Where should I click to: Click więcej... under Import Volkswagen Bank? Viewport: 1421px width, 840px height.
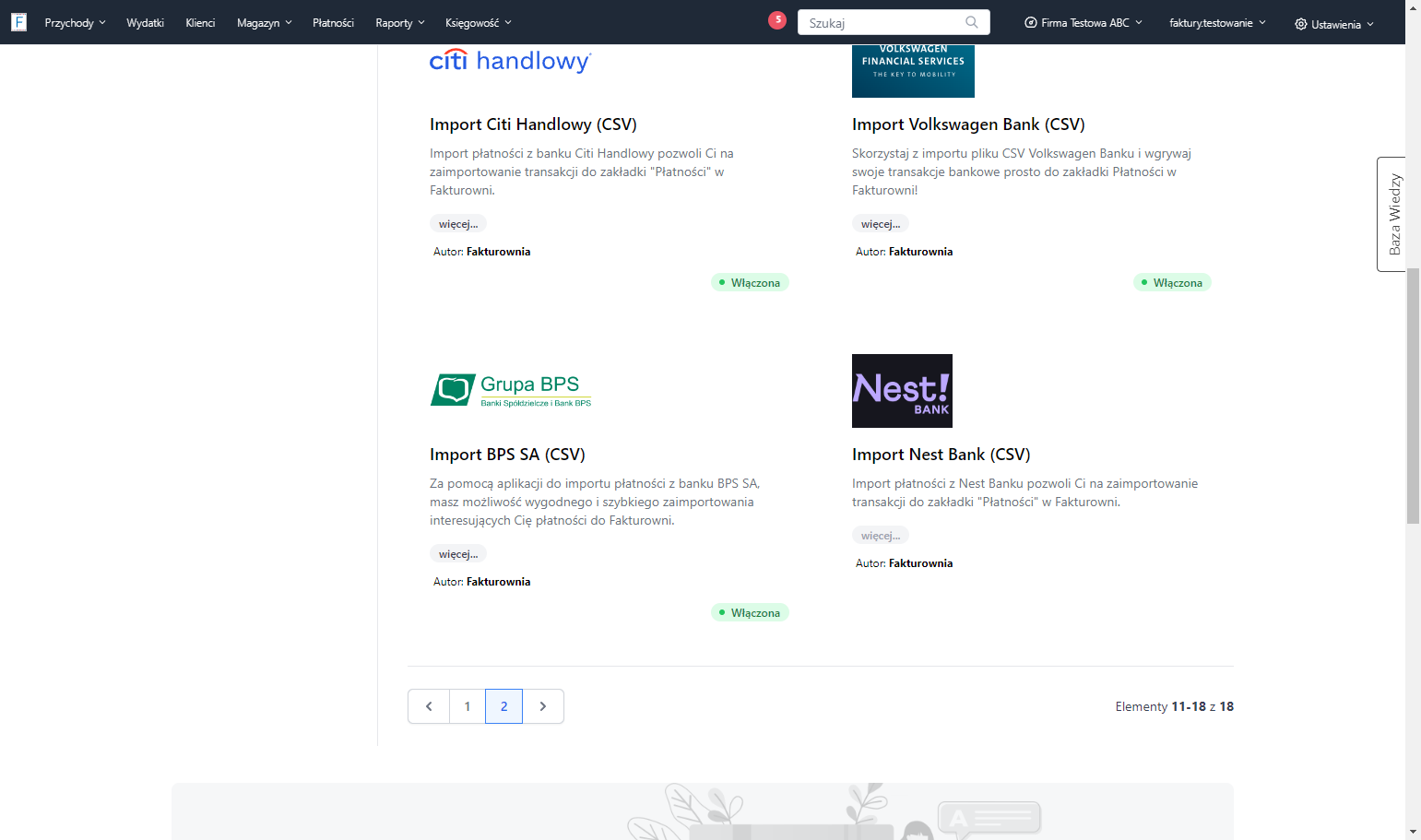pyautogui.click(x=881, y=224)
